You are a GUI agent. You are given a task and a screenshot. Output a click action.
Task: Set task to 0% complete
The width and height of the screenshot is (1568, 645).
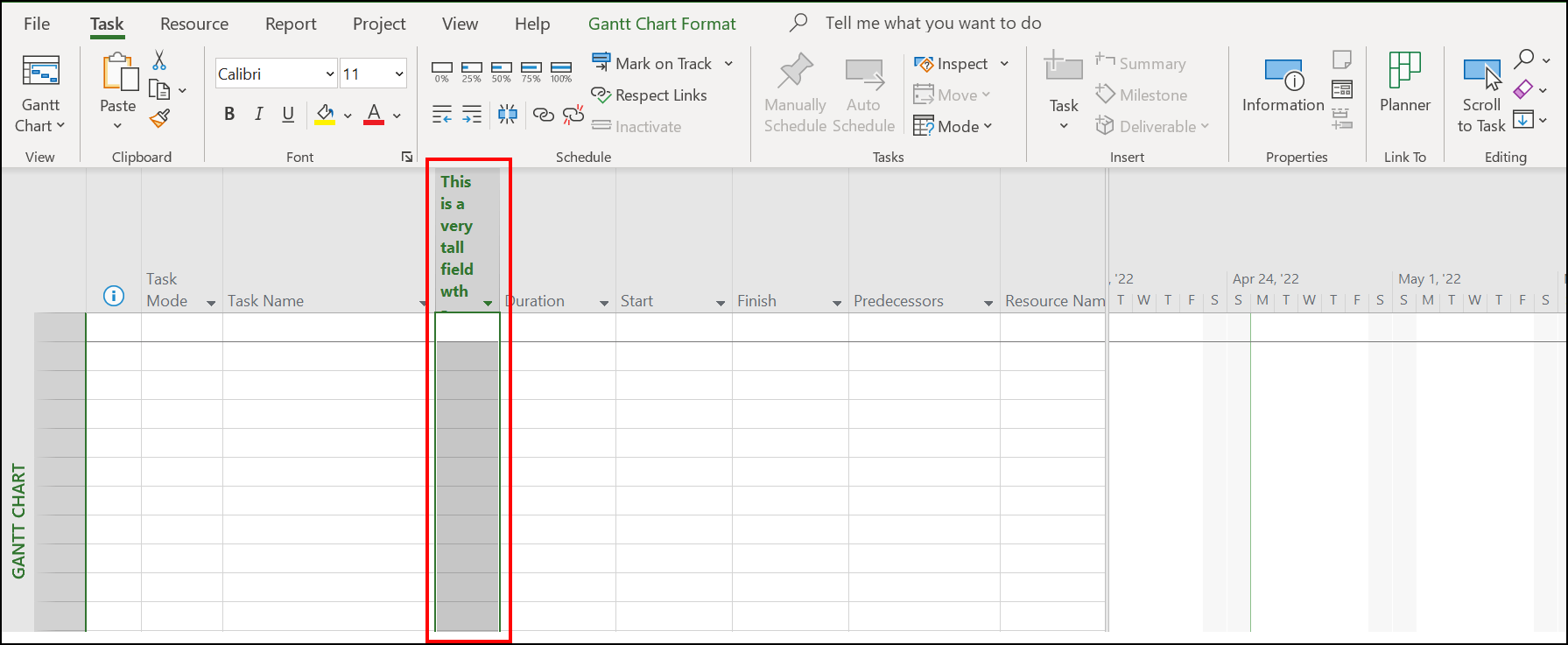tap(442, 72)
